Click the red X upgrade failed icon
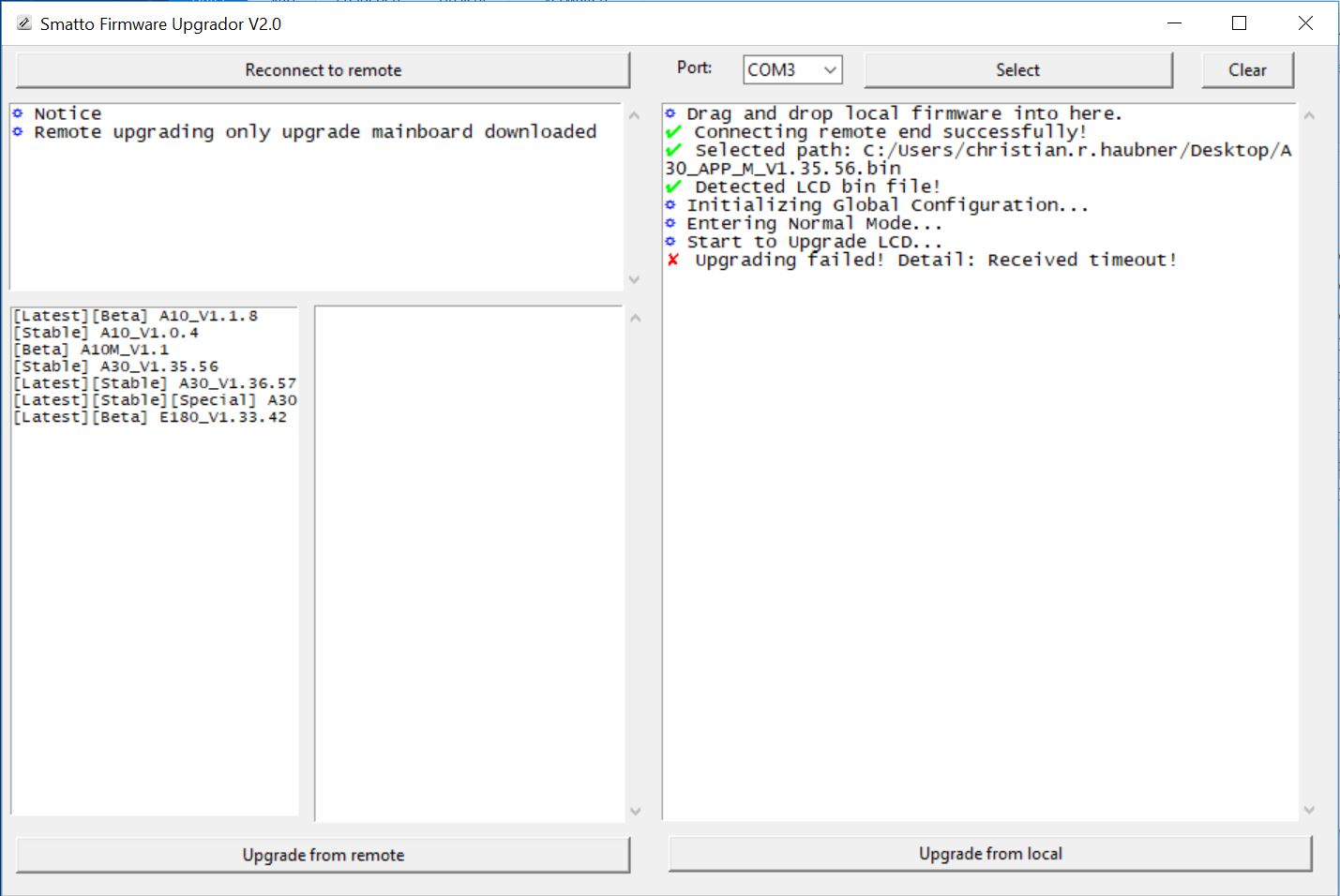1340x896 pixels. (x=672, y=260)
